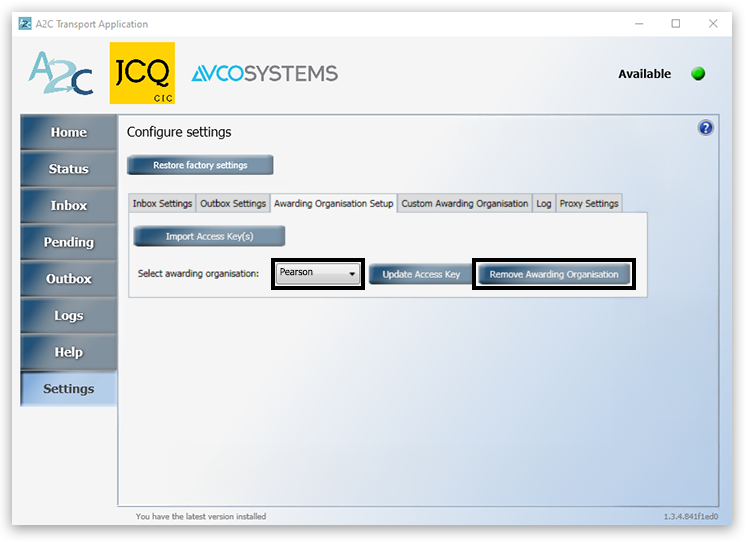The width and height of the screenshot is (750, 543).
Task: Switch to the Outbox Settings tab
Action: (x=233, y=204)
